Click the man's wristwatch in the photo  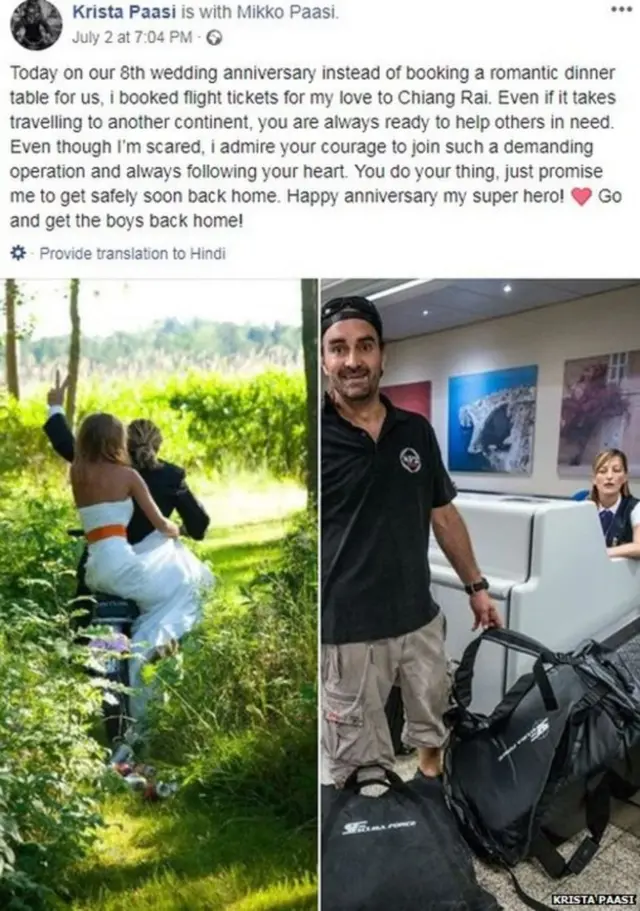477,586
